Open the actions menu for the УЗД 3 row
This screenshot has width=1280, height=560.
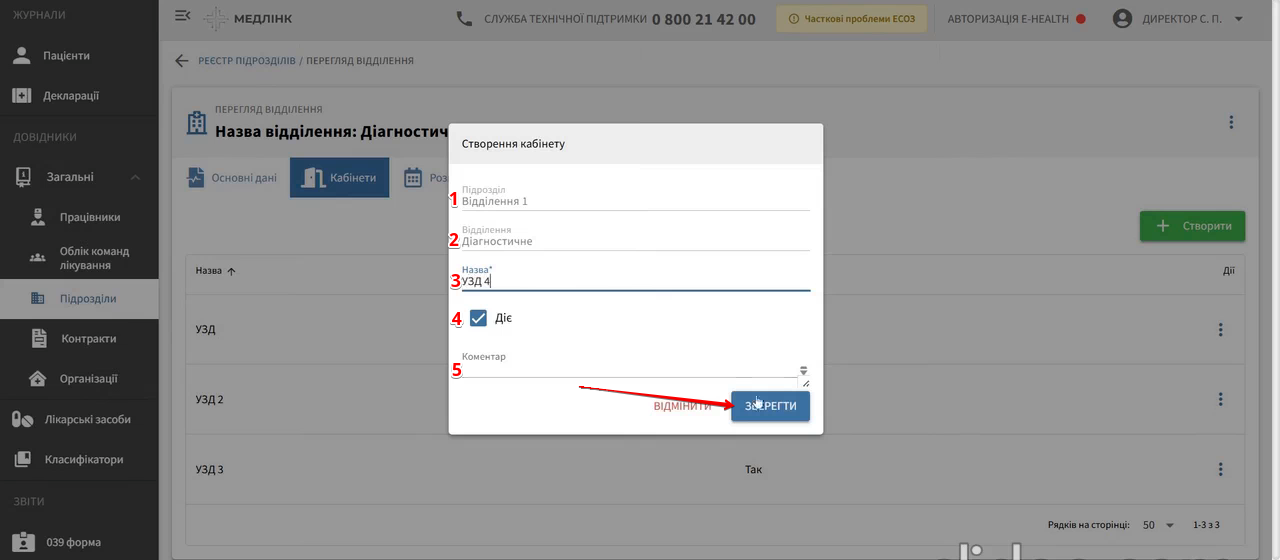click(1220, 469)
